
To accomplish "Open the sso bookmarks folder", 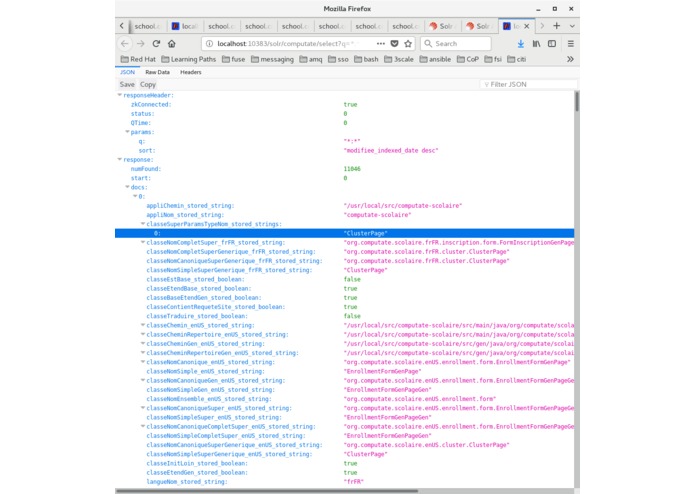I will click(x=338, y=59).
